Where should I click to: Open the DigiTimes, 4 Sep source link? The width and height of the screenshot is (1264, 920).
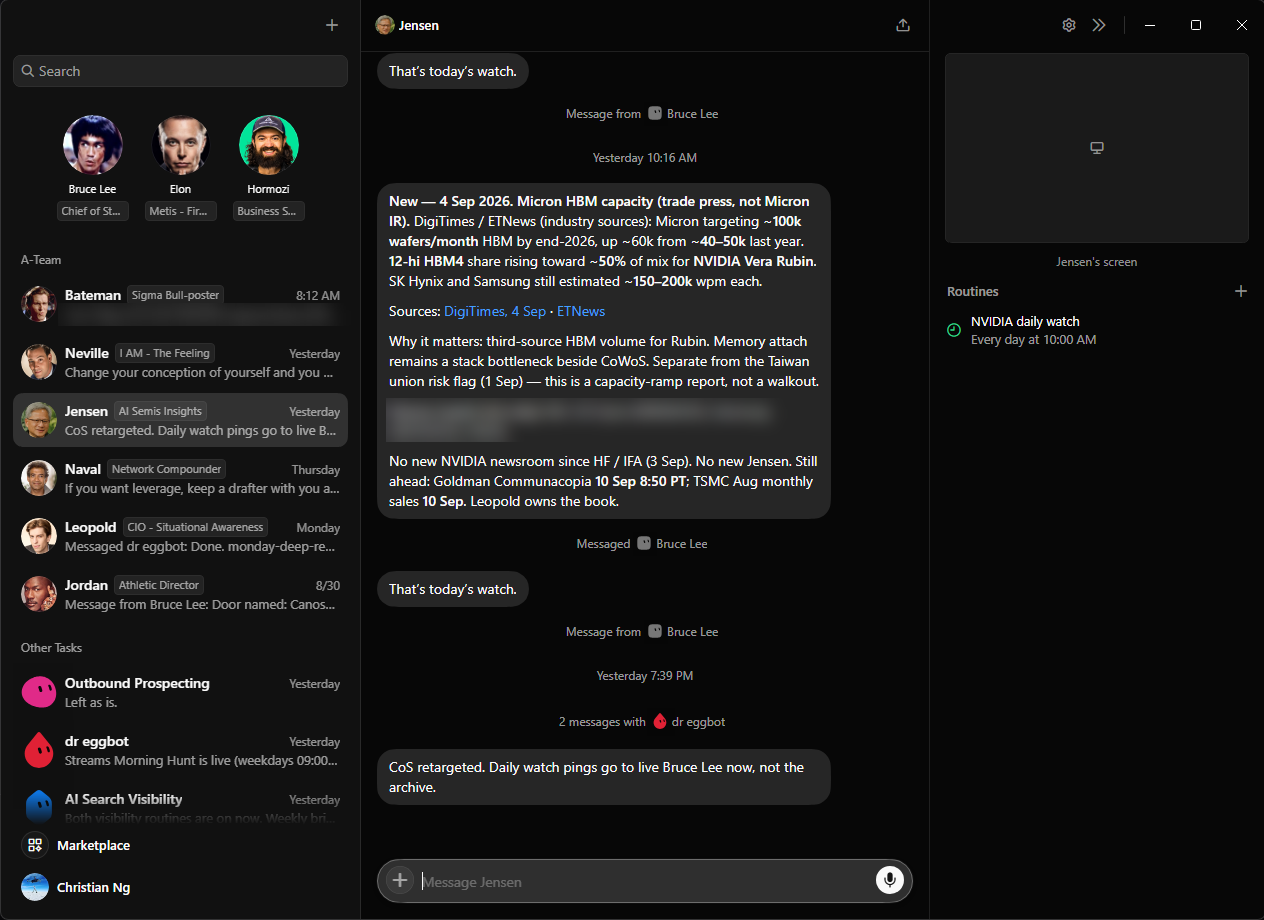point(495,311)
